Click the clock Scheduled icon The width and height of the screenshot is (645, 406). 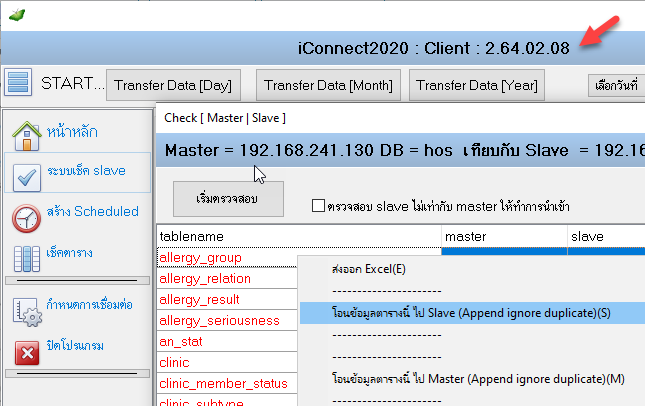(x=26, y=218)
